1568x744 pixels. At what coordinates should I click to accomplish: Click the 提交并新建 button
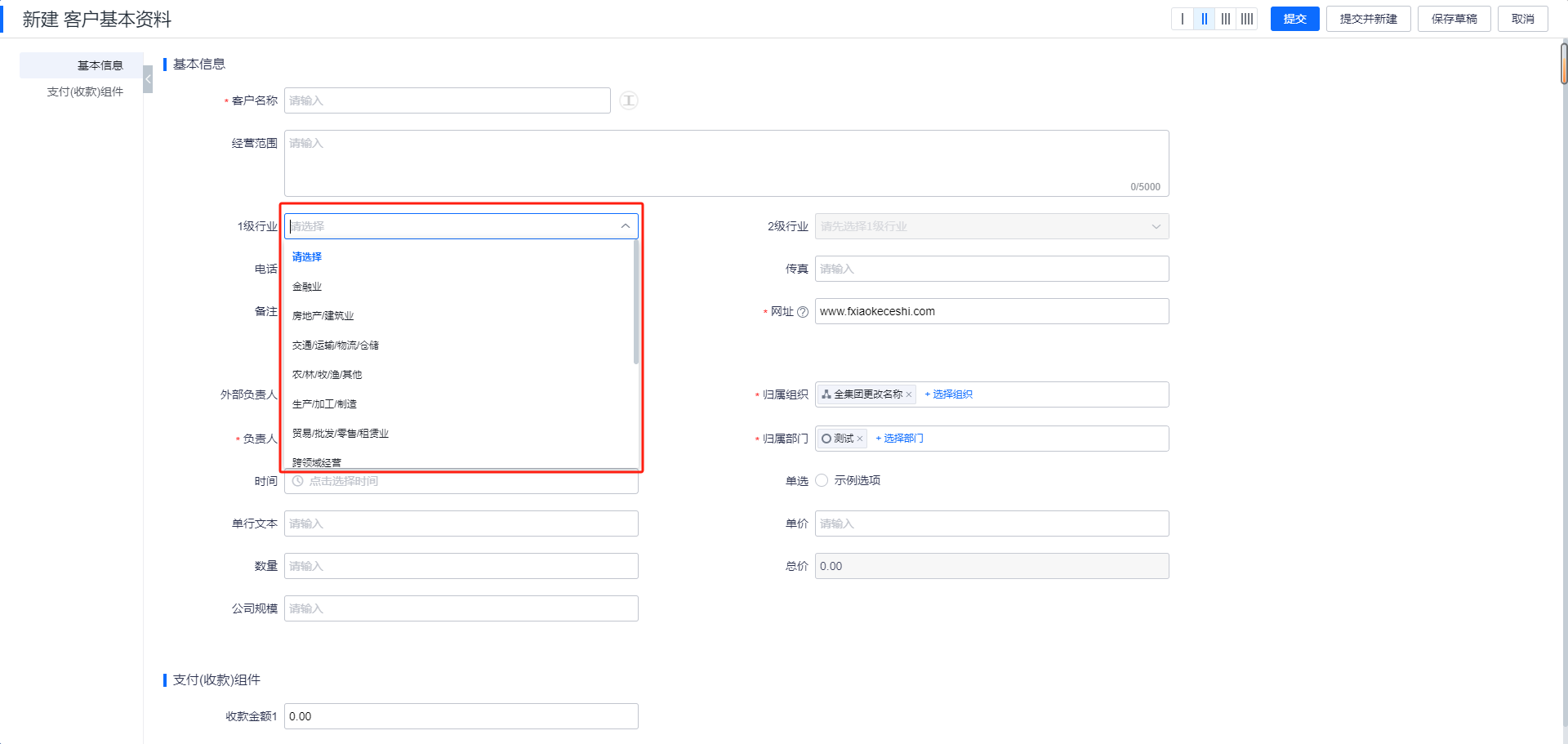(x=1368, y=19)
